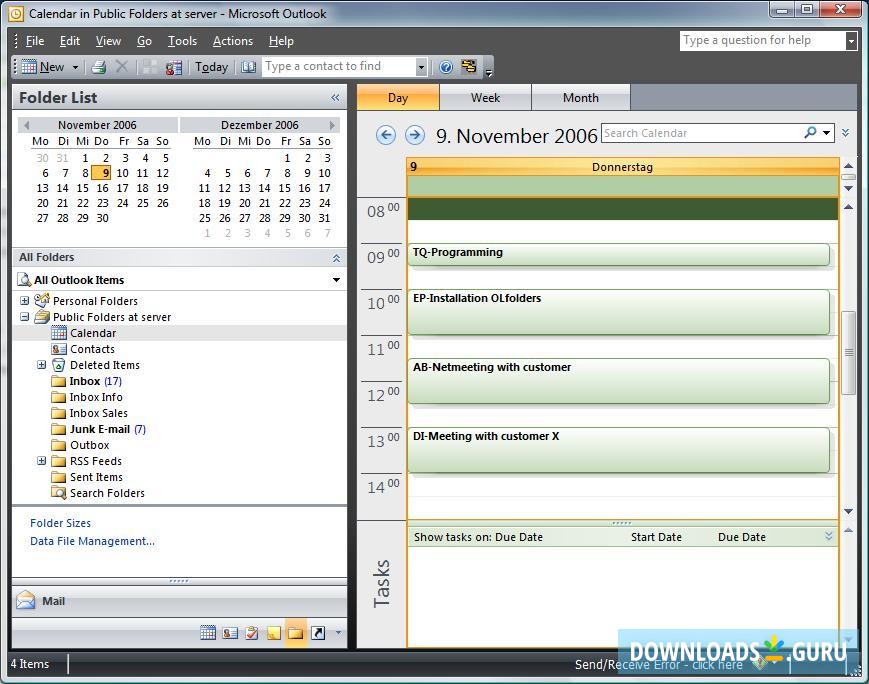Collapse the All Folders section
The height and width of the screenshot is (684, 869).
[336, 258]
